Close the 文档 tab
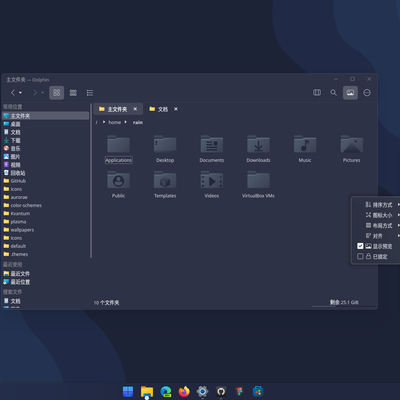 (x=176, y=109)
